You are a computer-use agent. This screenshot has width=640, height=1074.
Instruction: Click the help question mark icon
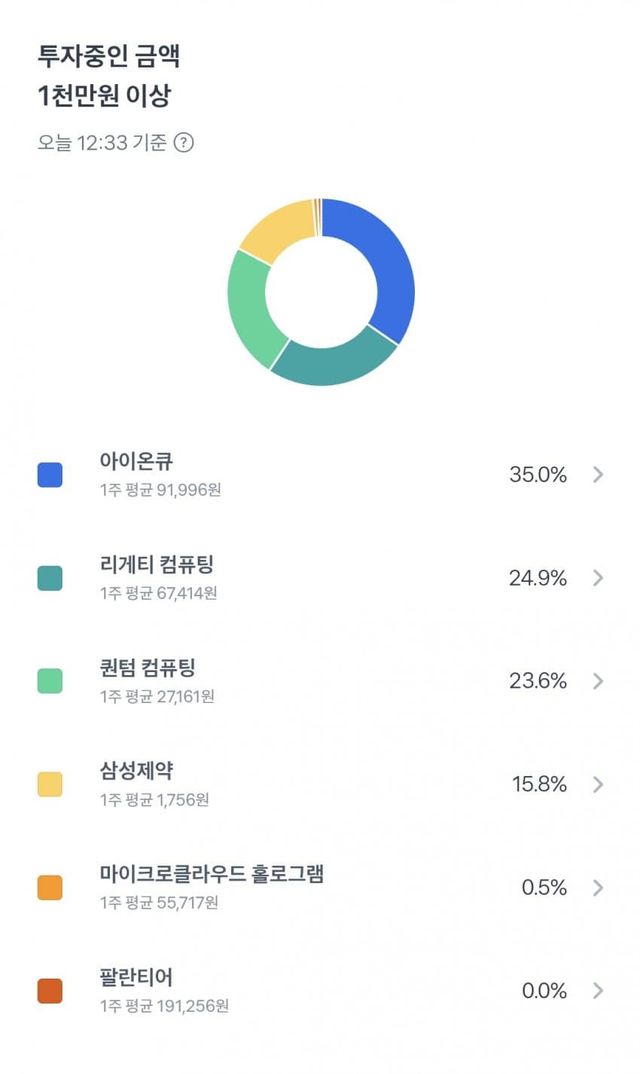point(184,142)
